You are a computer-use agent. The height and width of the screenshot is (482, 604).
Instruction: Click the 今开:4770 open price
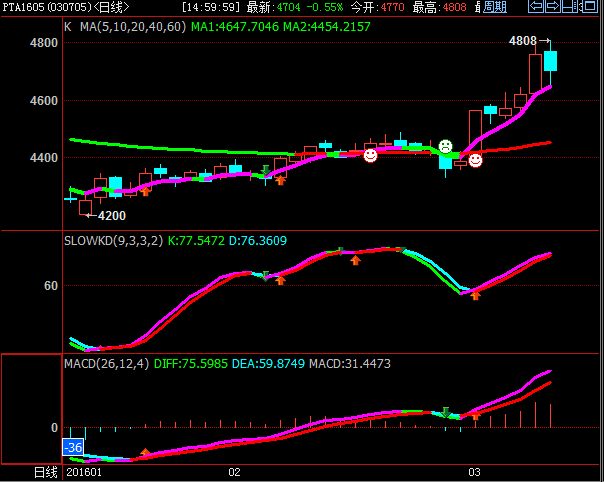click(378, 7)
